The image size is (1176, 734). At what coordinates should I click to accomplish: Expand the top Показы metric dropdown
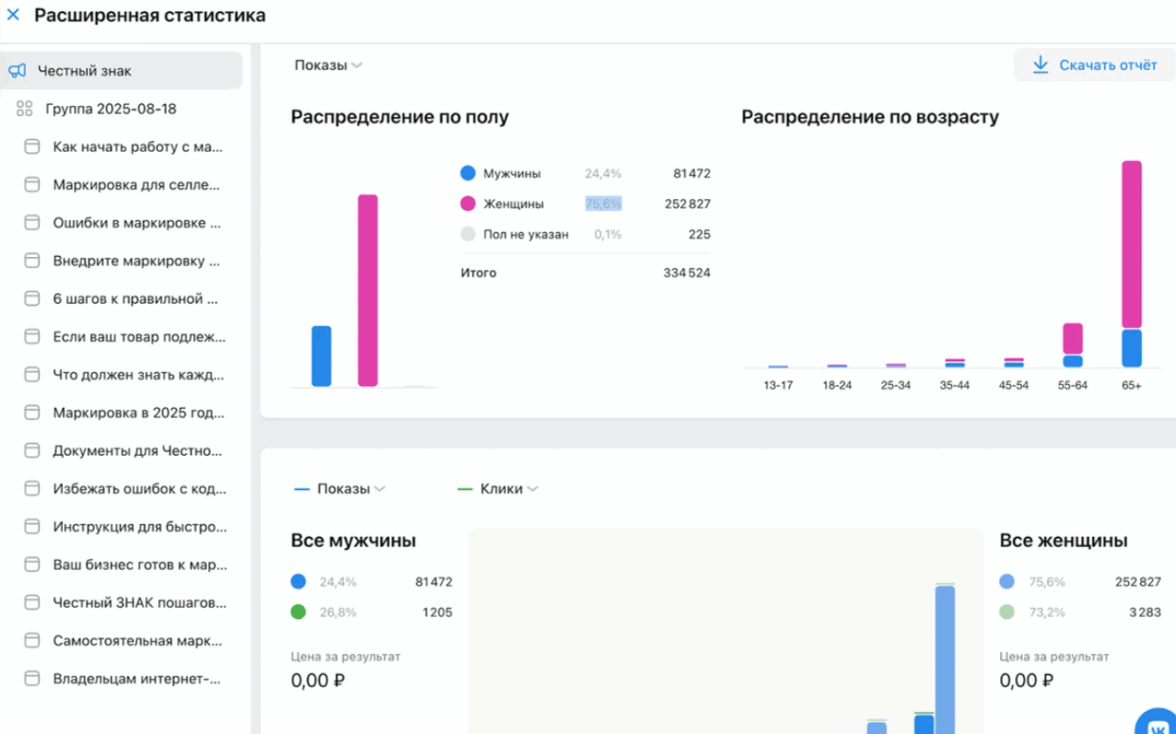328,65
